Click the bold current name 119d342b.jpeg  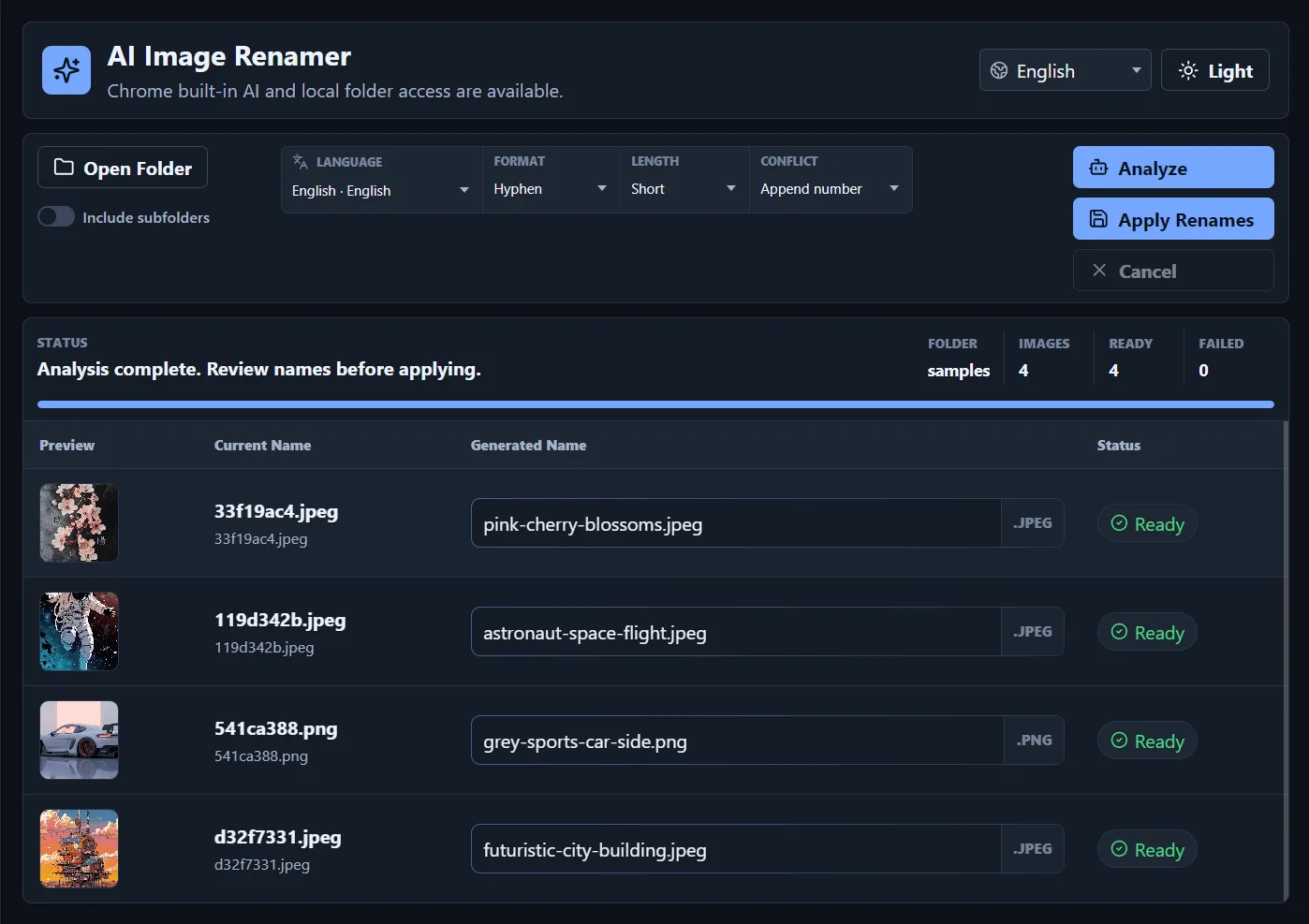tap(280, 620)
